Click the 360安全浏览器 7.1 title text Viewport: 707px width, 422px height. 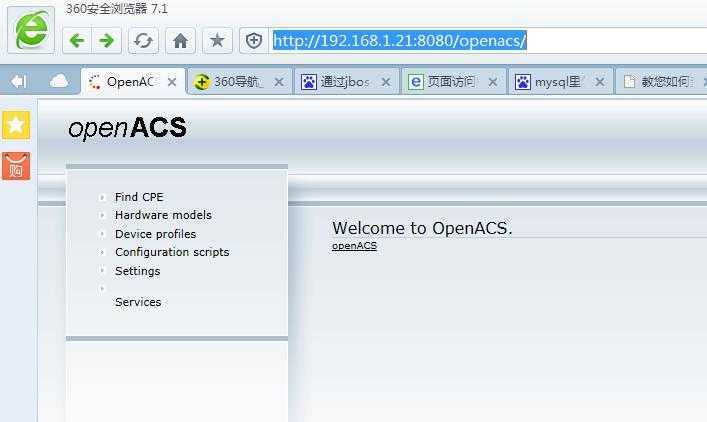[117, 9]
